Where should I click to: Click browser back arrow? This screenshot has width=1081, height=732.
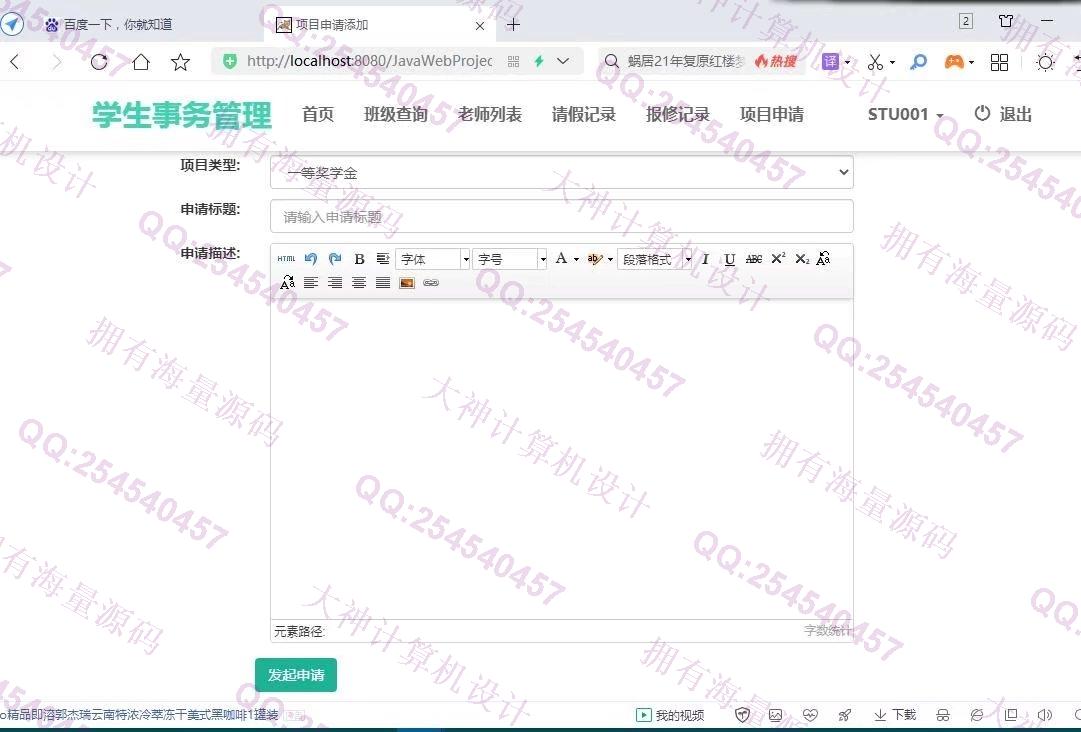point(15,62)
